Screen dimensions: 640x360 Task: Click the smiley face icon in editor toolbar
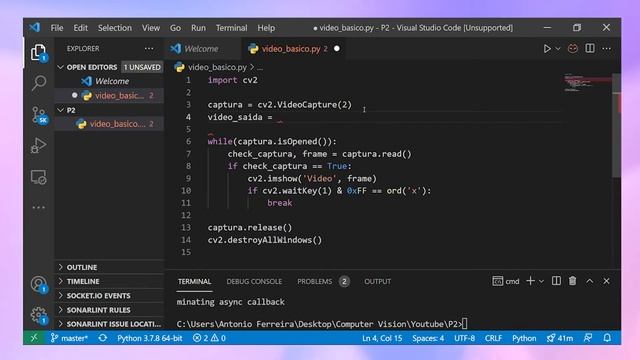[573, 49]
